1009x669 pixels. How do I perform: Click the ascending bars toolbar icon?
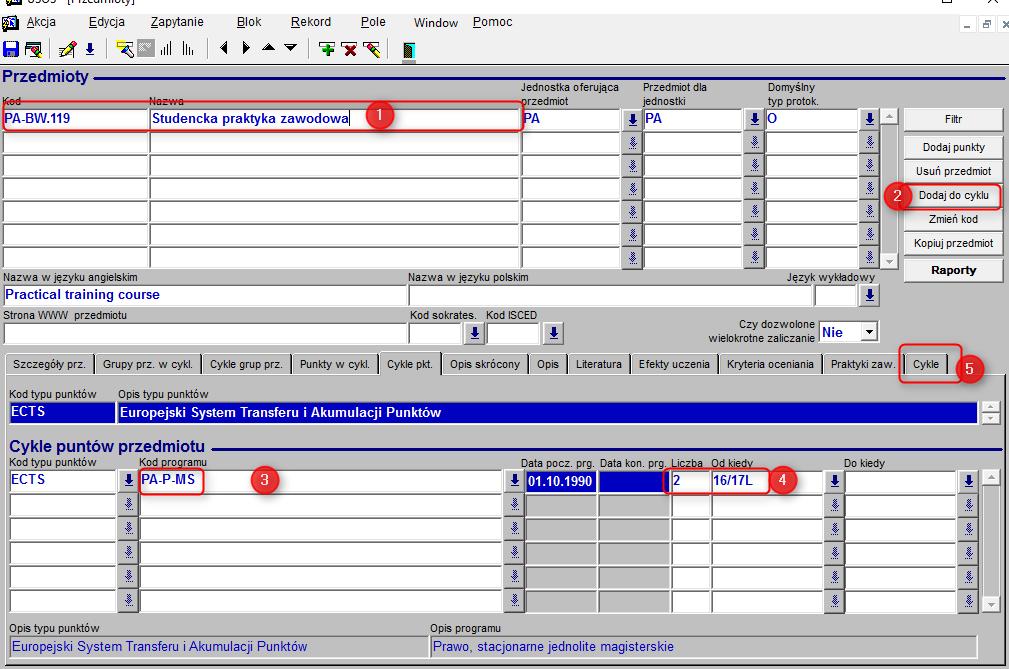[x=167, y=49]
